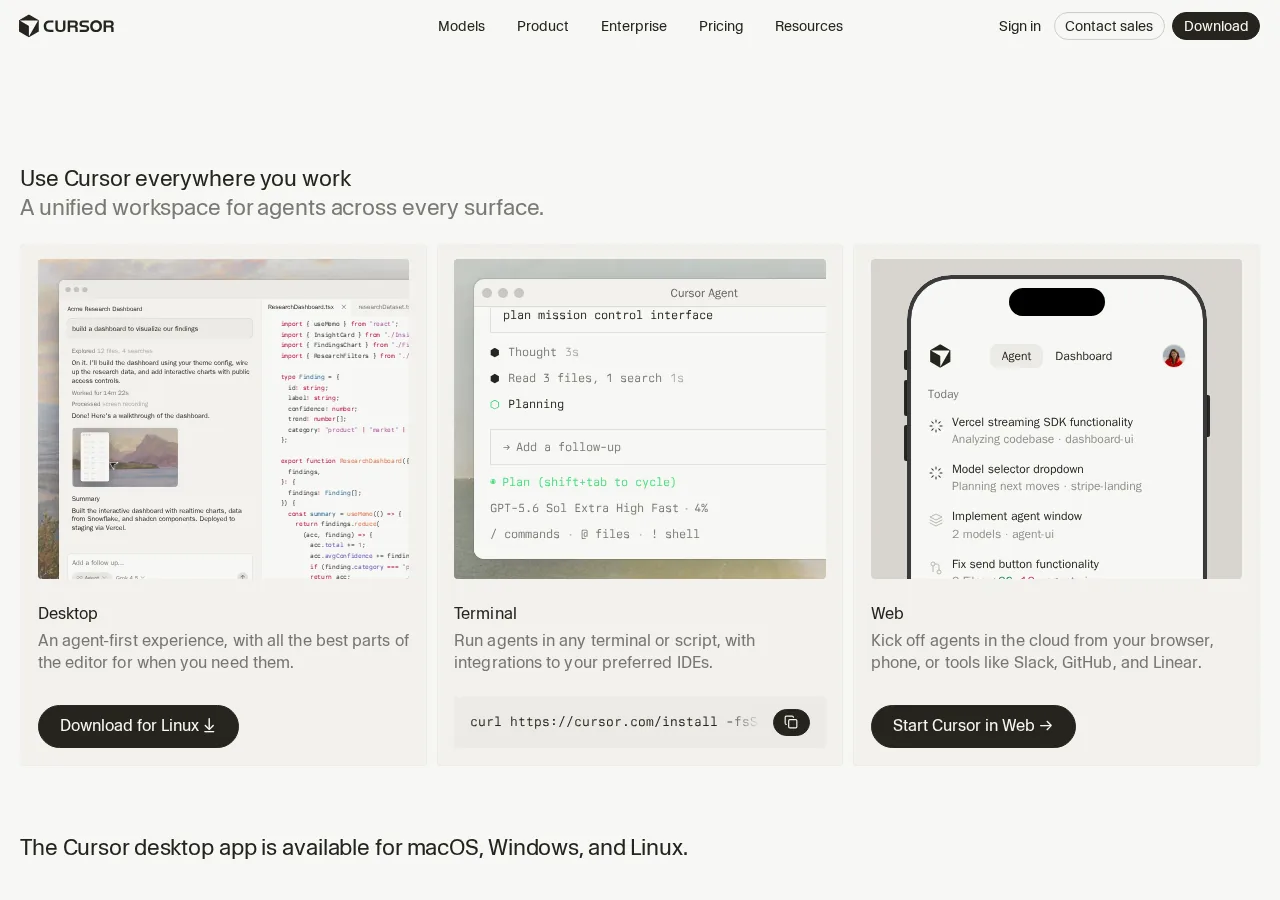
Task: Open the Resources menu
Action: pos(809,26)
